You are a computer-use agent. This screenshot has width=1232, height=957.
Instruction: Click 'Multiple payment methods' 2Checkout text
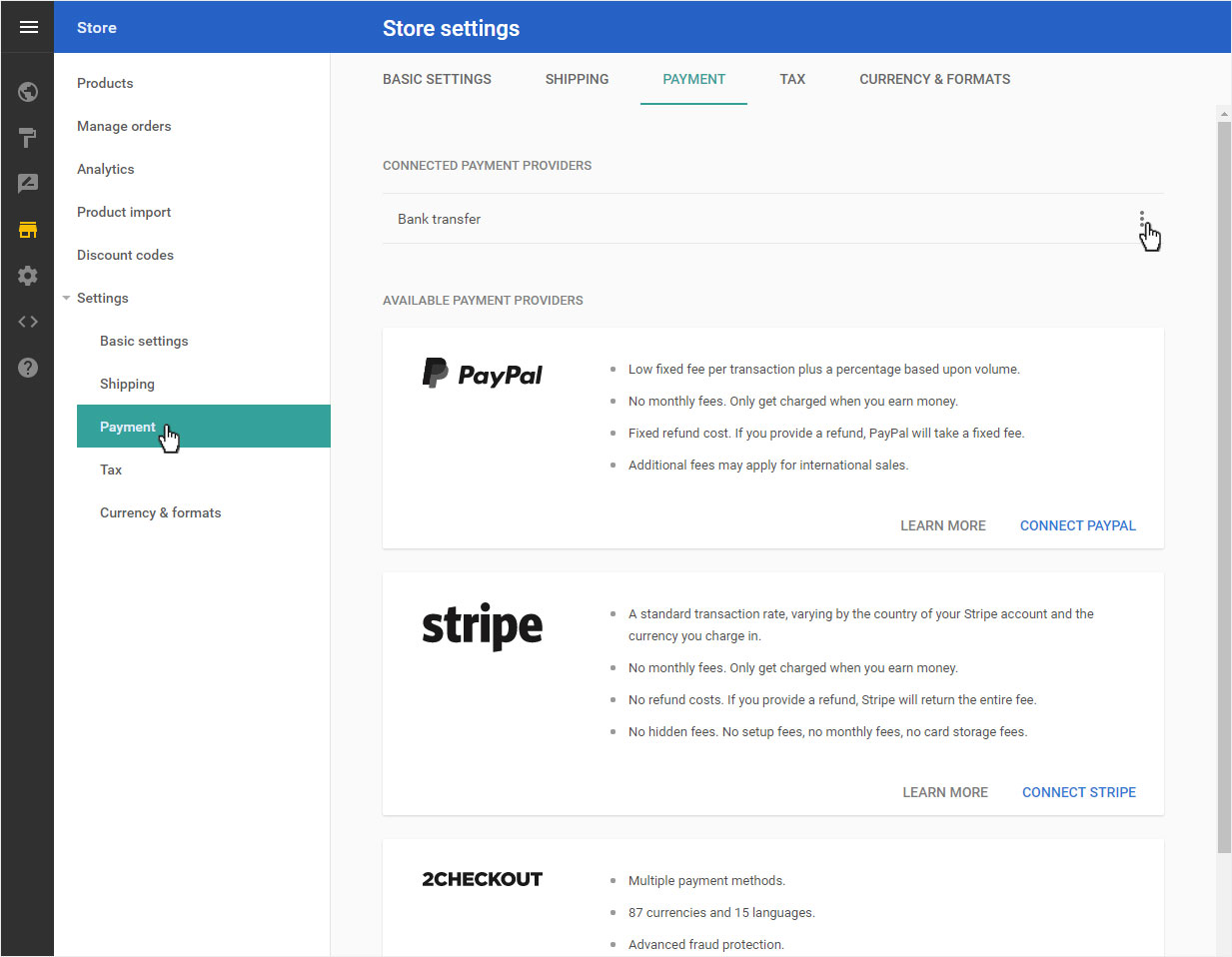coord(706,880)
